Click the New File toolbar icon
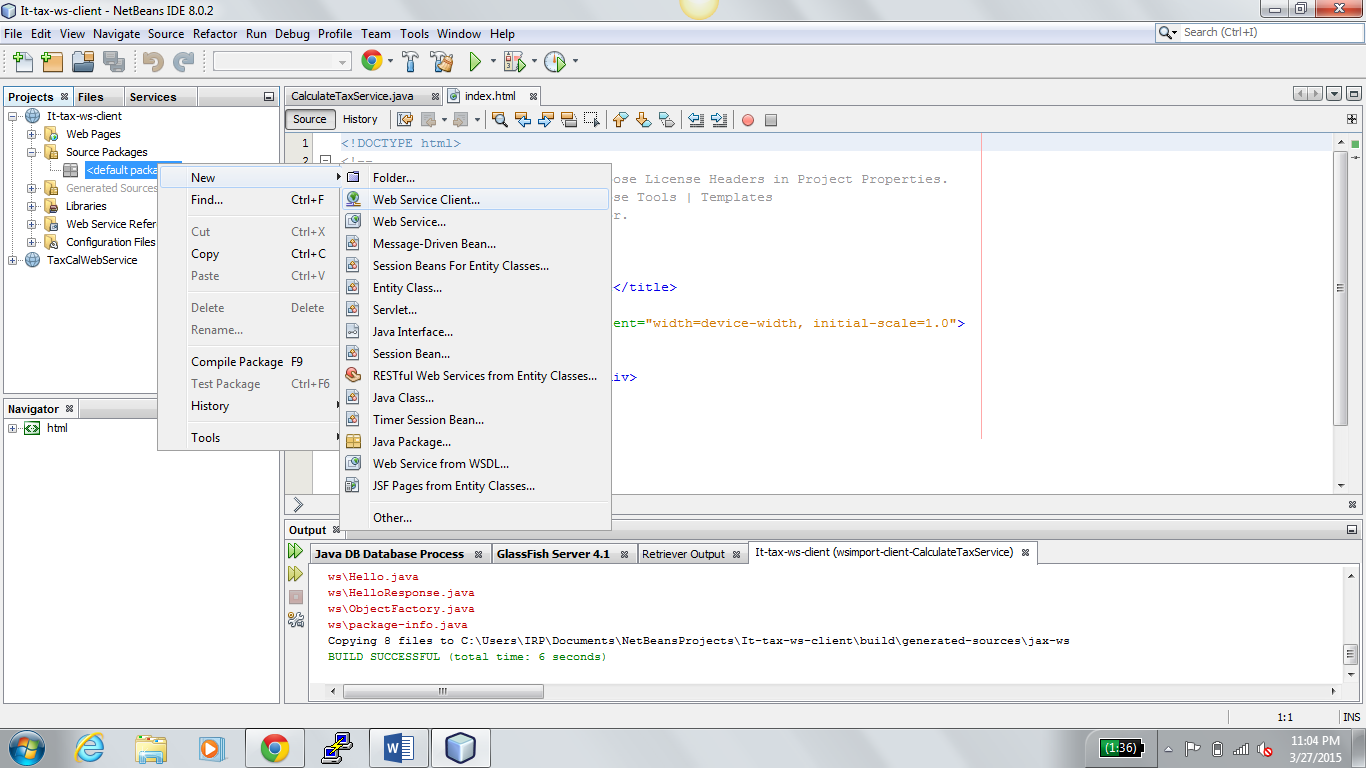Image resolution: width=1366 pixels, height=768 pixels. [x=22, y=62]
